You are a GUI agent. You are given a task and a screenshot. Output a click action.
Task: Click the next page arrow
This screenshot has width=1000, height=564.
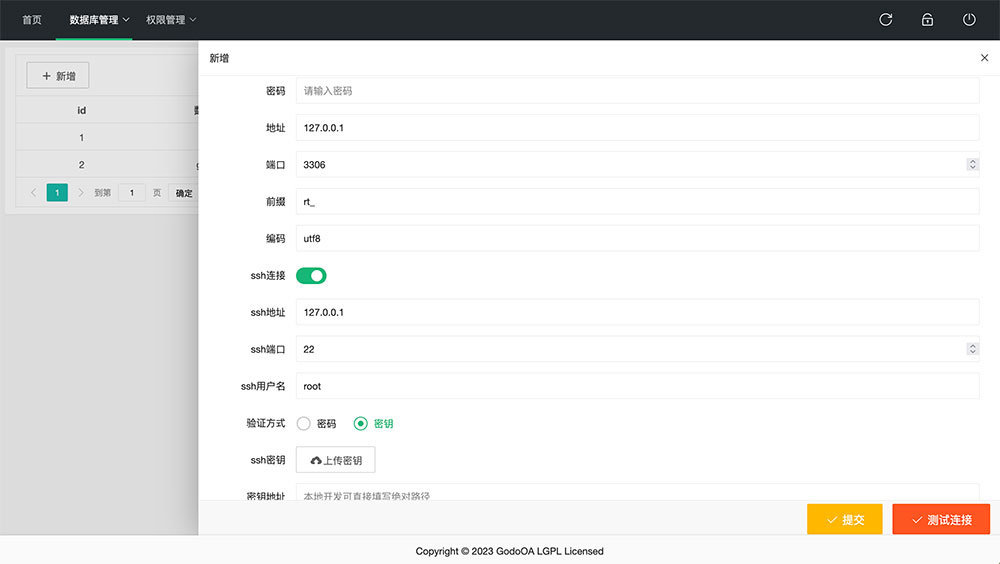coord(80,193)
